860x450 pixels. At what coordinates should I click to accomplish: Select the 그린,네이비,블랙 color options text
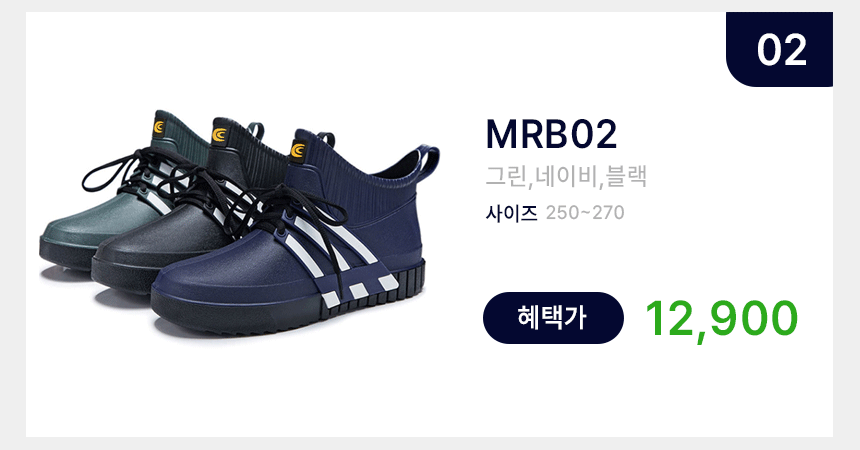566,177
